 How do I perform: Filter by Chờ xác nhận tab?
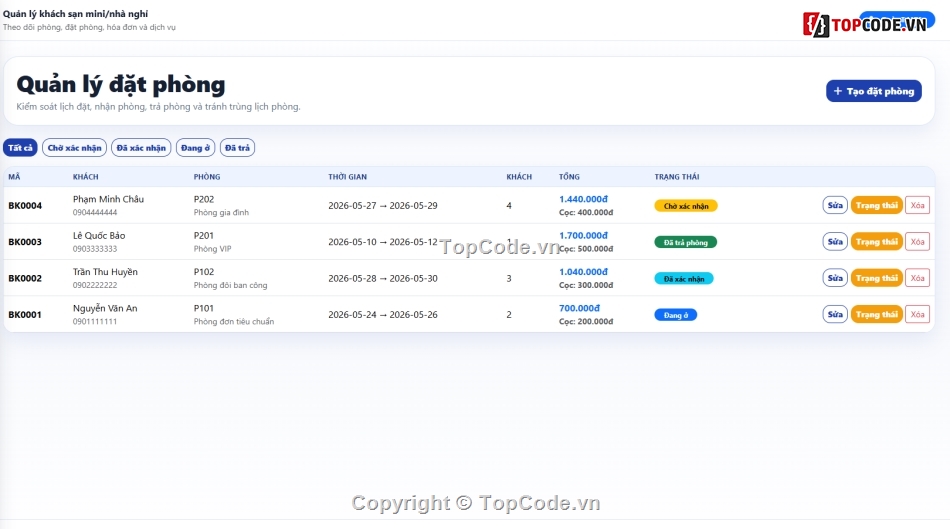point(75,148)
